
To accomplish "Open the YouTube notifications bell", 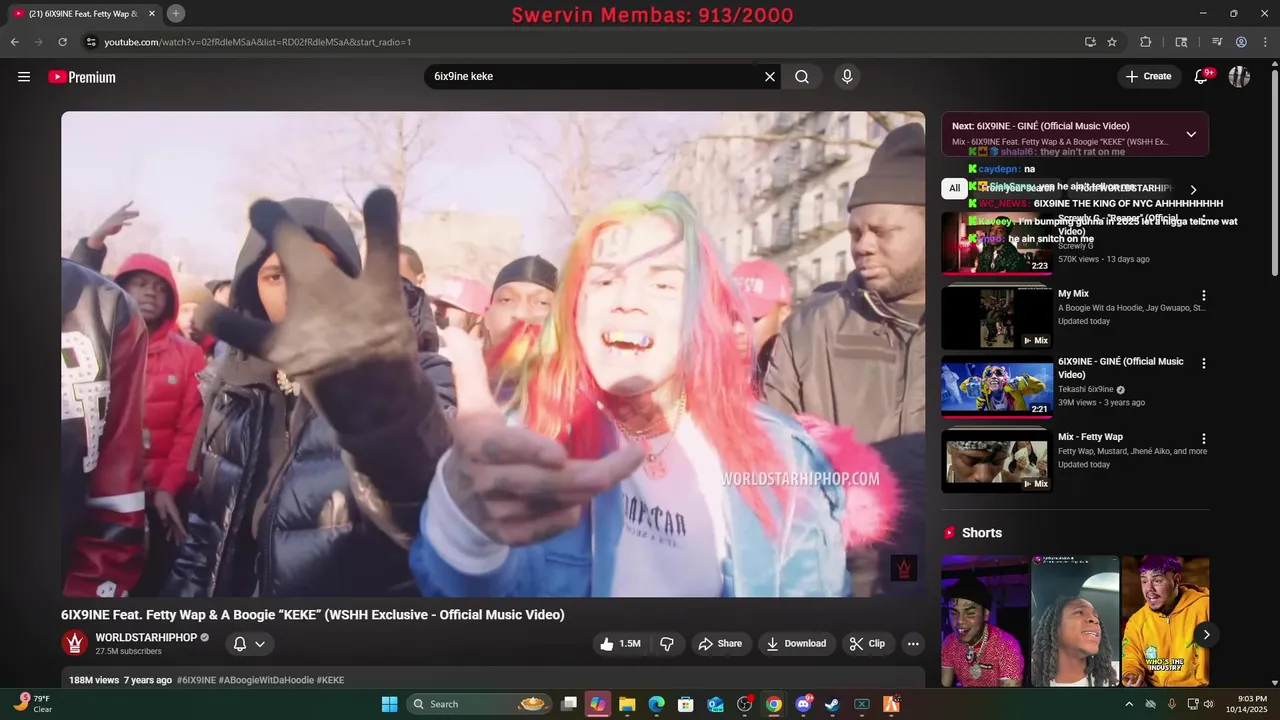I will (x=1202, y=77).
